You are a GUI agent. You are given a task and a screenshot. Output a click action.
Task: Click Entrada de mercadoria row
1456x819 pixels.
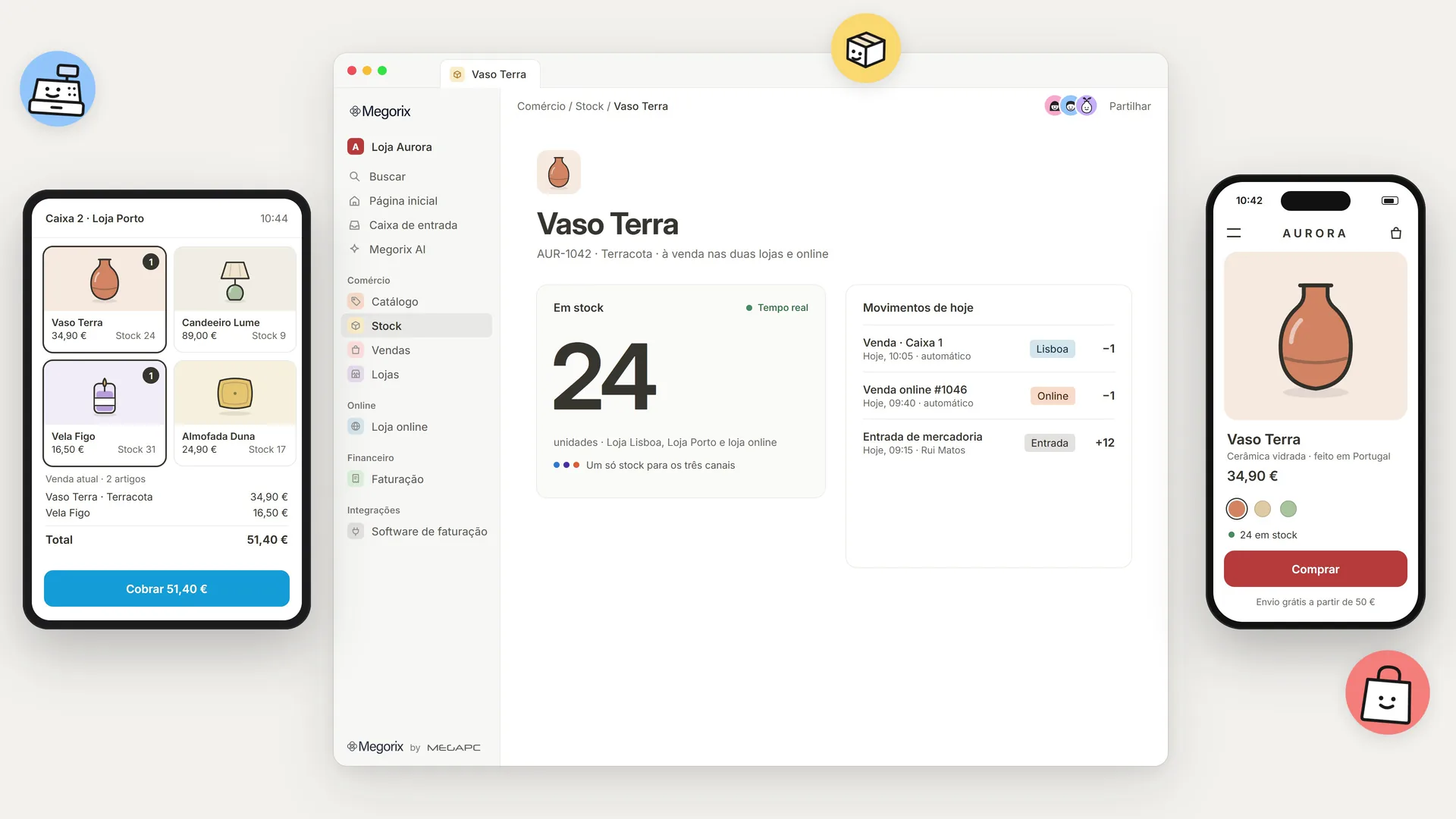point(989,443)
